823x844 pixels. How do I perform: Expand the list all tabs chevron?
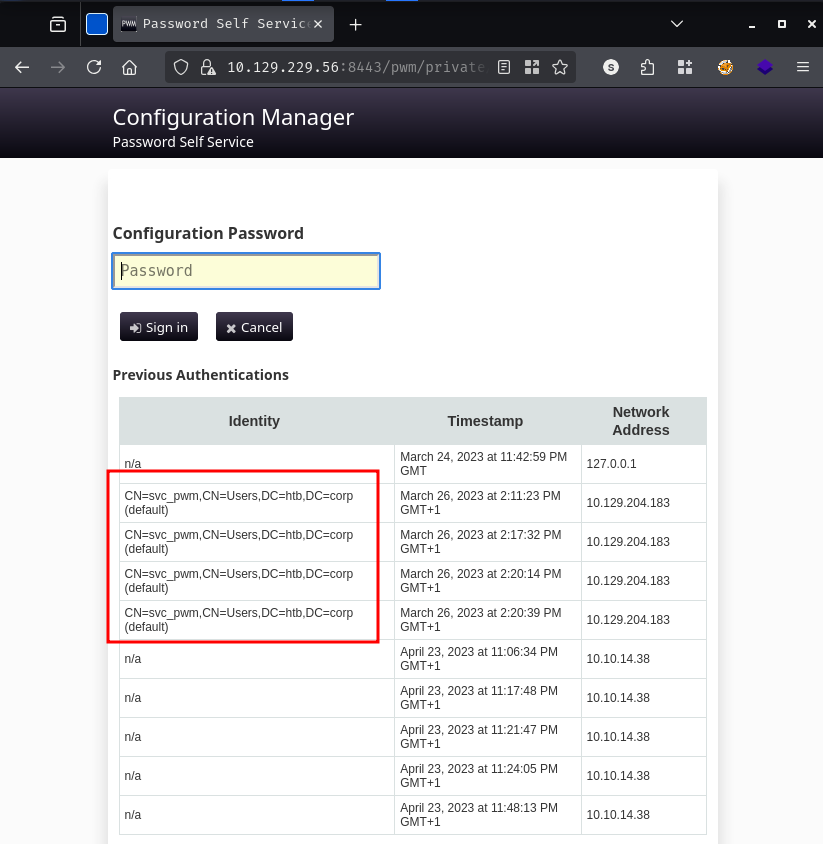pos(677,23)
